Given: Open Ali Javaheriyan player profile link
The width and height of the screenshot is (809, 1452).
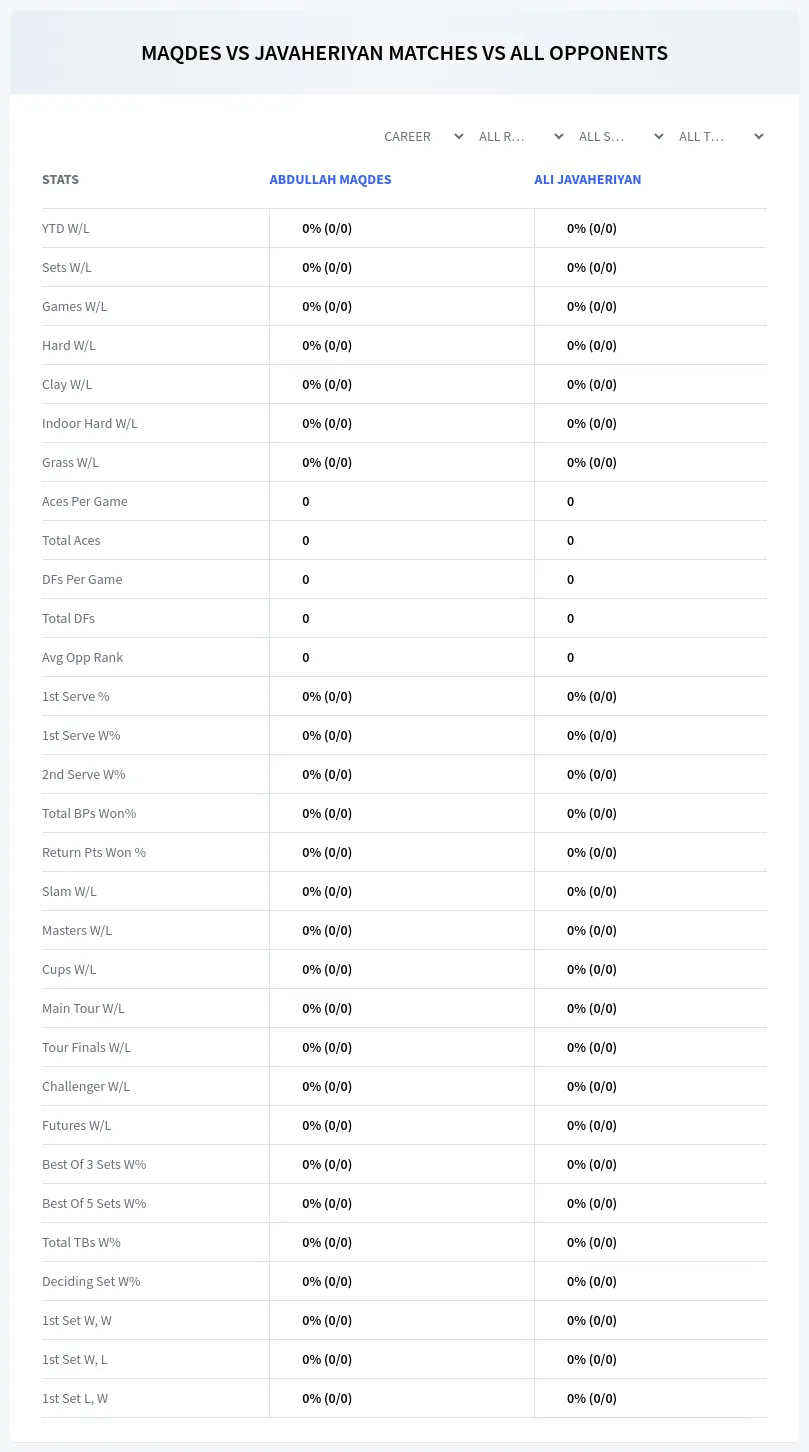Looking at the screenshot, I should (x=587, y=180).
